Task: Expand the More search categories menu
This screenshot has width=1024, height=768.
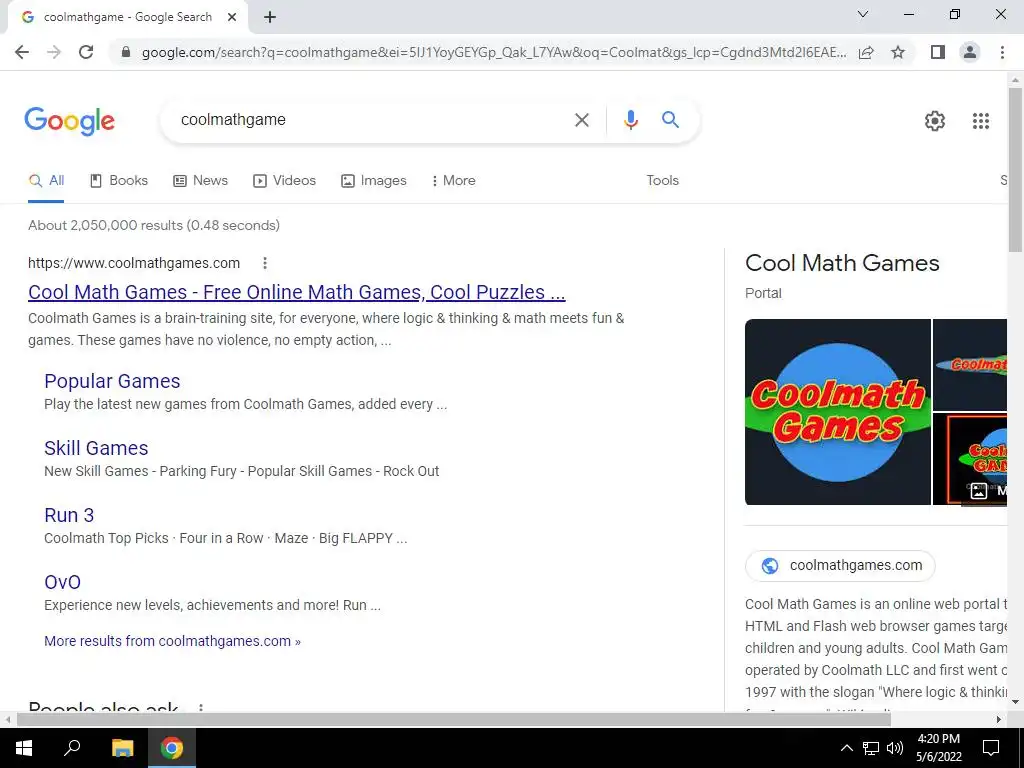Action: (x=453, y=181)
